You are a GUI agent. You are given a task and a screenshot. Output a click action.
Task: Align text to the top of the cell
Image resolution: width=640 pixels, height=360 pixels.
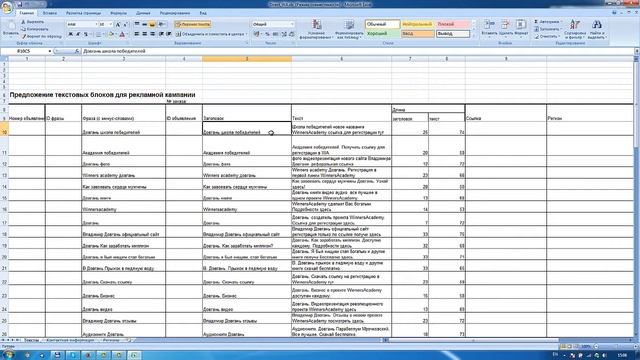tap(137, 24)
